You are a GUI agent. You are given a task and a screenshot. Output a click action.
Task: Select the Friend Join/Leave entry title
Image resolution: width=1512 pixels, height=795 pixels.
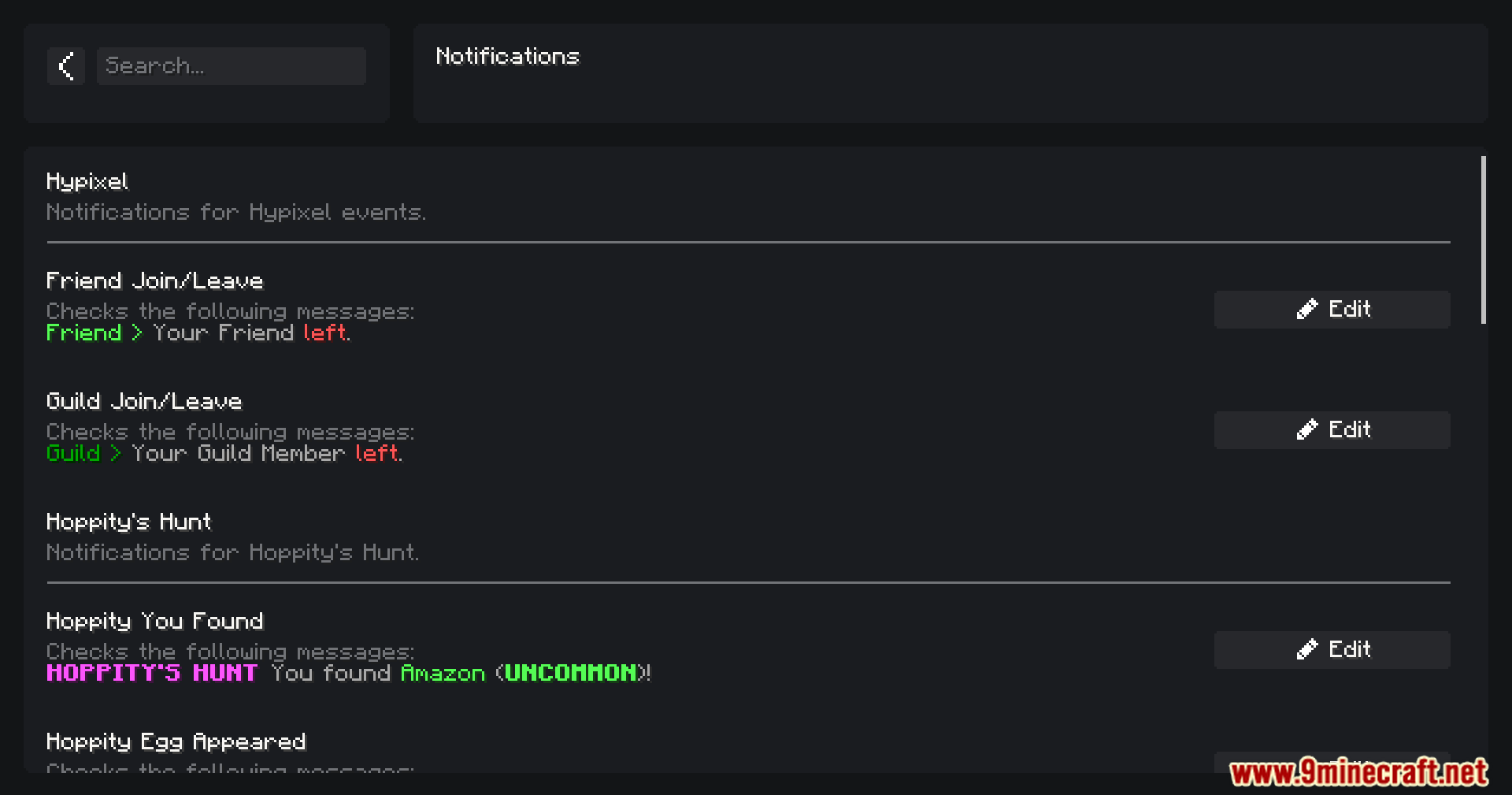pos(154,280)
